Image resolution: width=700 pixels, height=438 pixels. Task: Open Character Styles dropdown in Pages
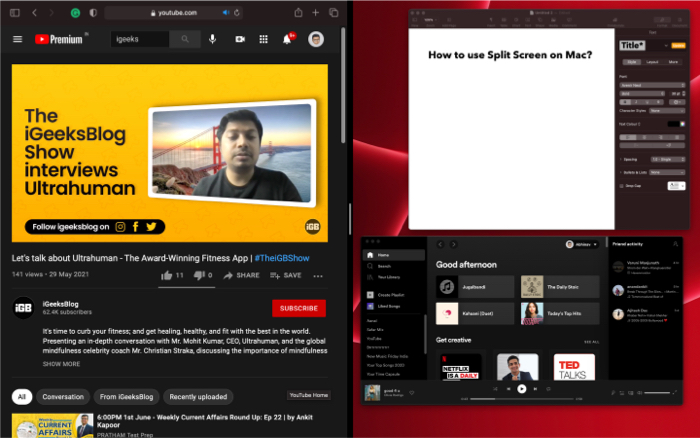coord(667,111)
